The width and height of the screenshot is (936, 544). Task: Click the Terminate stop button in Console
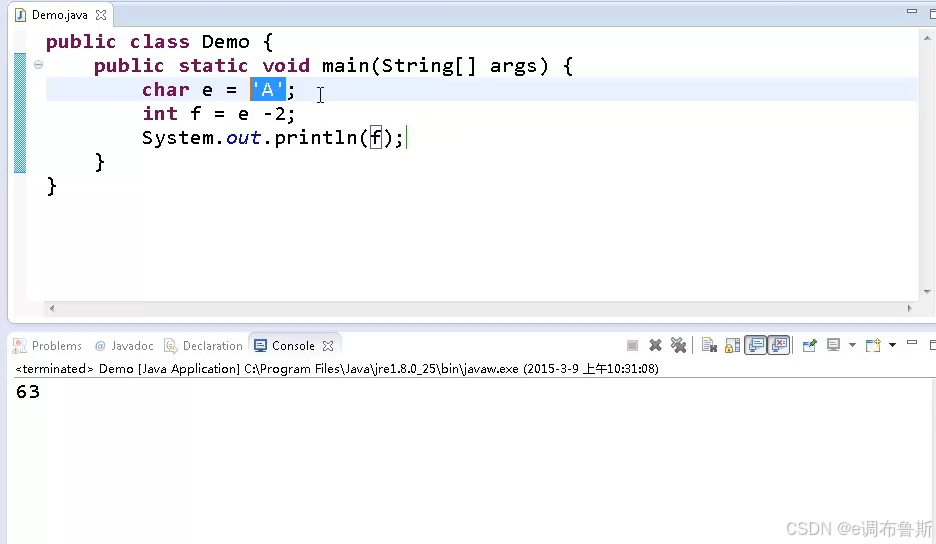(632, 345)
